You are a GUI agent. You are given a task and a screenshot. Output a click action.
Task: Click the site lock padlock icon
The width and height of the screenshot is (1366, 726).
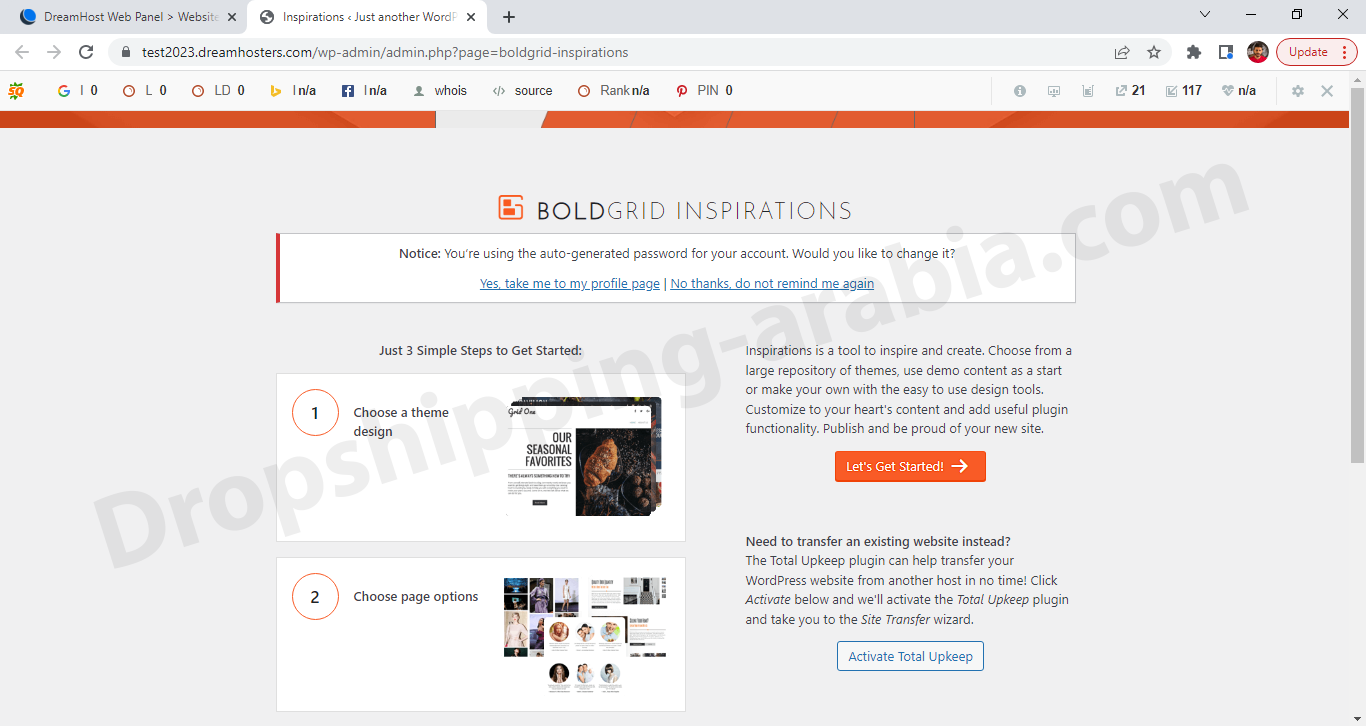[x=126, y=52]
